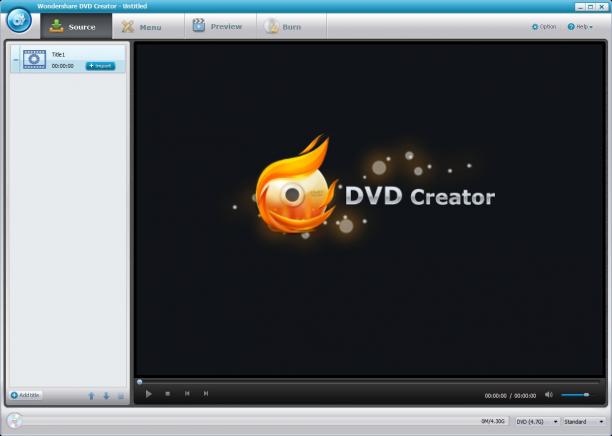Skip to the next clip
The width and height of the screenshot is (612, 436).
206,393
